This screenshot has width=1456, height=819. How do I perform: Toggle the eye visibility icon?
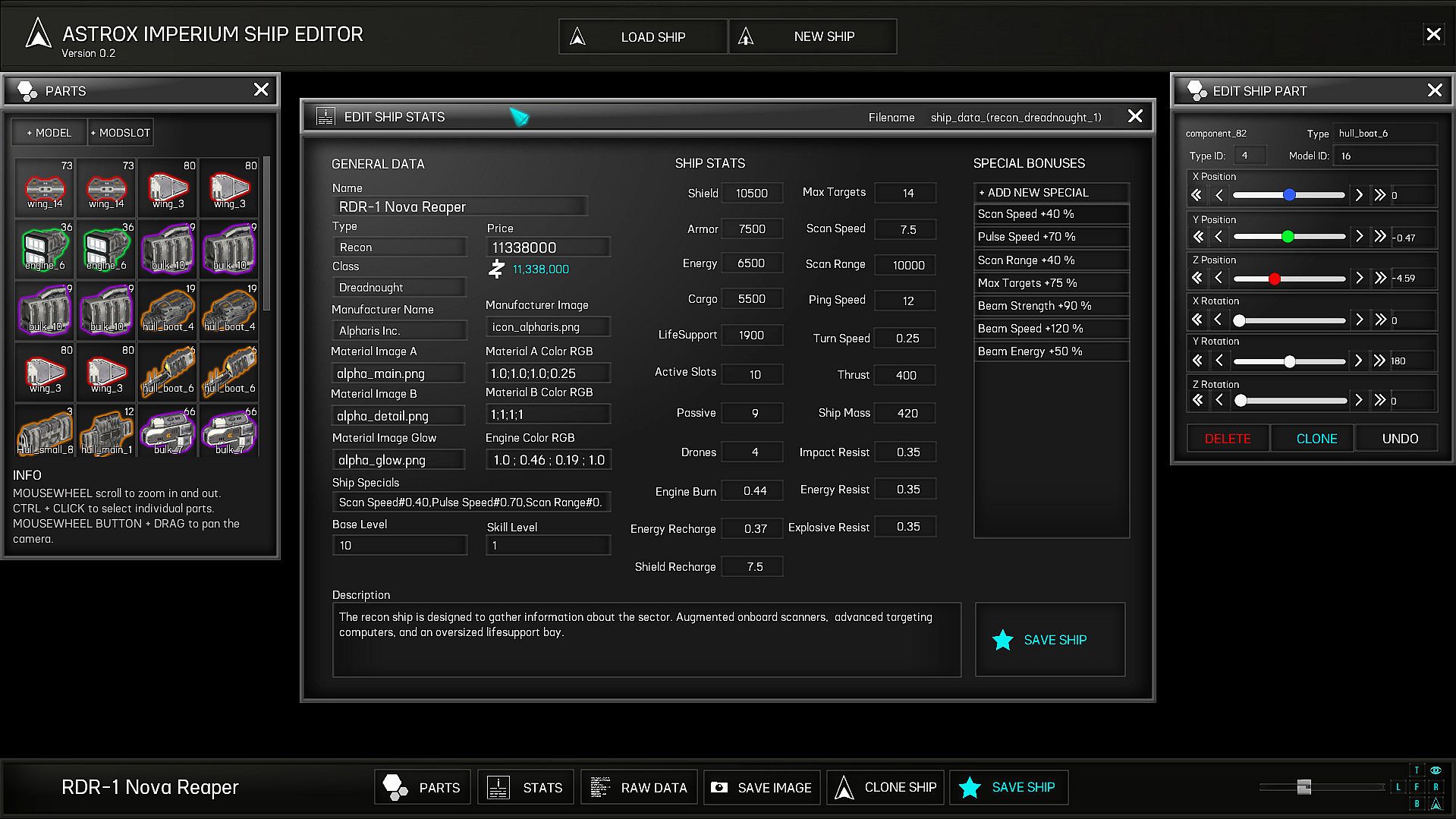pos(1436,770)
